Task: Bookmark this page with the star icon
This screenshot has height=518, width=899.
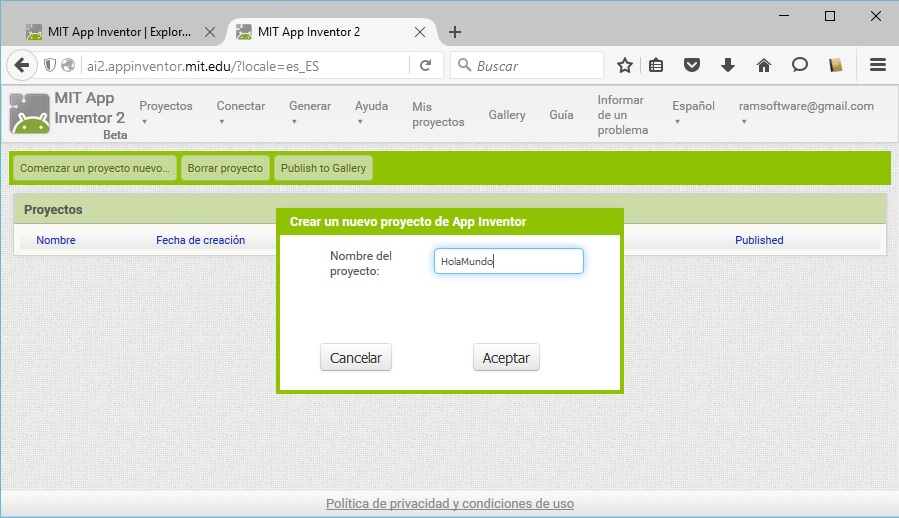Action: [625, 66]
